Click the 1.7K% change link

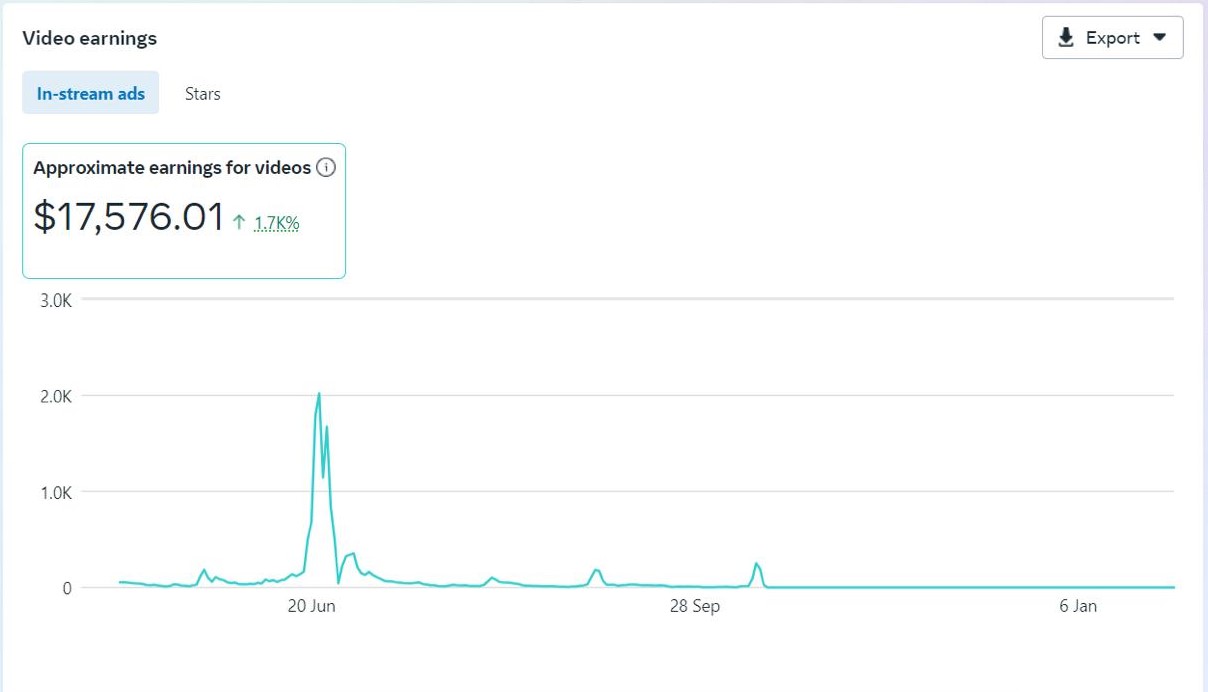[x=276, y=223]
